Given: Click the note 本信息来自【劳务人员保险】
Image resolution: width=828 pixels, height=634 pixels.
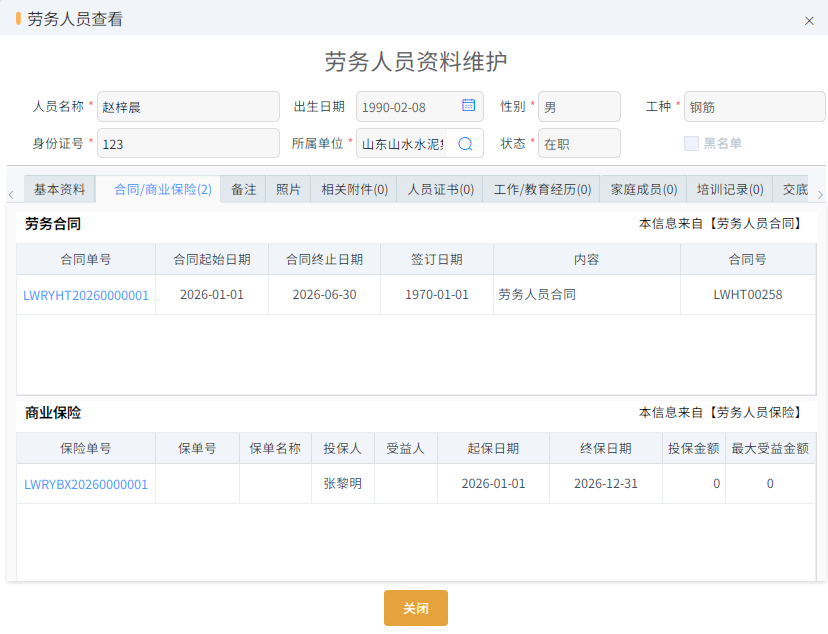Looking at the screenshot, I should click(722, 413).
